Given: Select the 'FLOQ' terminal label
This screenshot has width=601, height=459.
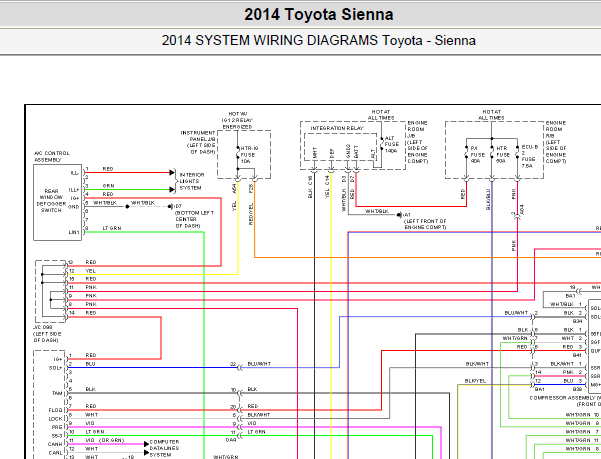Looking at the screenshot, I should pyautogui.click(x=56, y=410).
